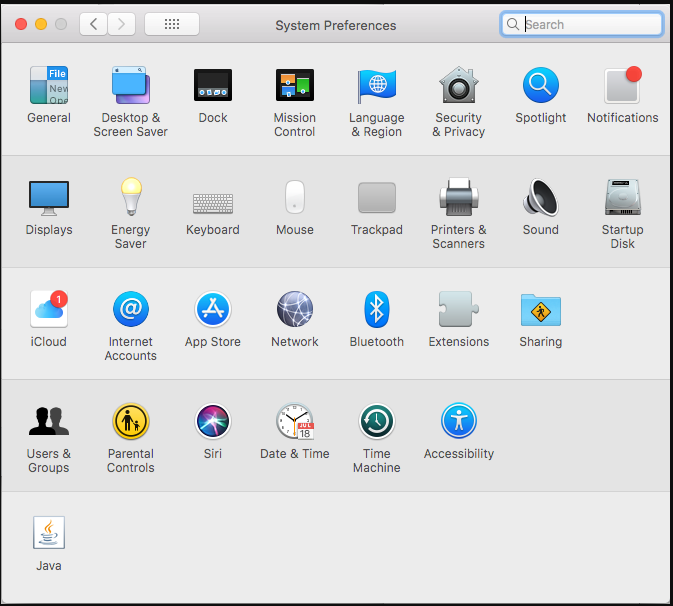673x606 pixels.
Task: Click the Search field in toolbar
Action: click(590, 24)
